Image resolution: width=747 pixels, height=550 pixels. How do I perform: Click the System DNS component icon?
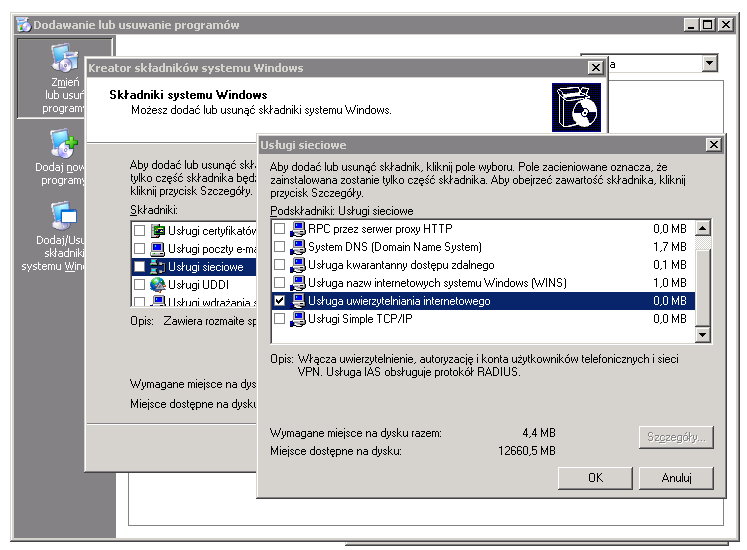(x=298, y=247)
